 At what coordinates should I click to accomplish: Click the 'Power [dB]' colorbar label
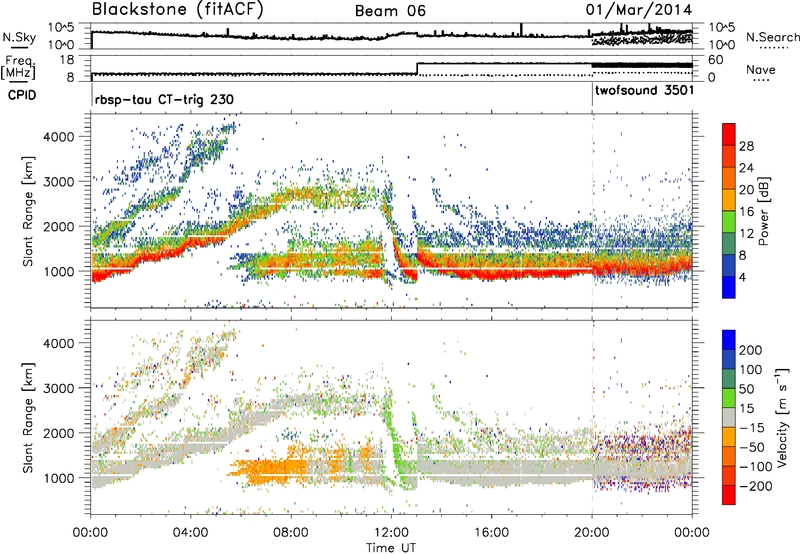tap(764, 211)
